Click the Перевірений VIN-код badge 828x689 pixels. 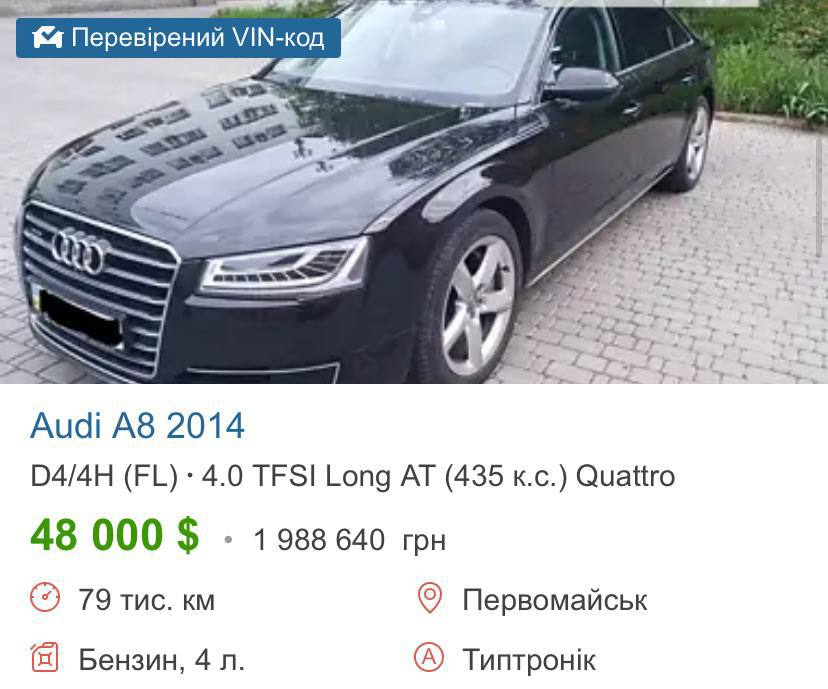pyautogui.click(x=178, y=37)
